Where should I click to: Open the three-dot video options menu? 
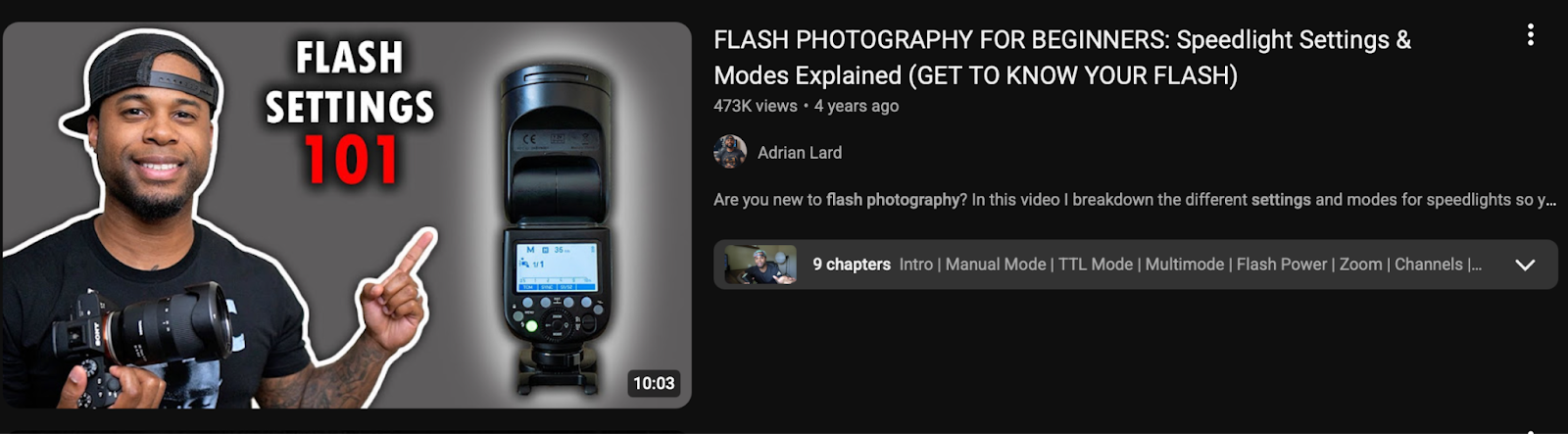1530,35
